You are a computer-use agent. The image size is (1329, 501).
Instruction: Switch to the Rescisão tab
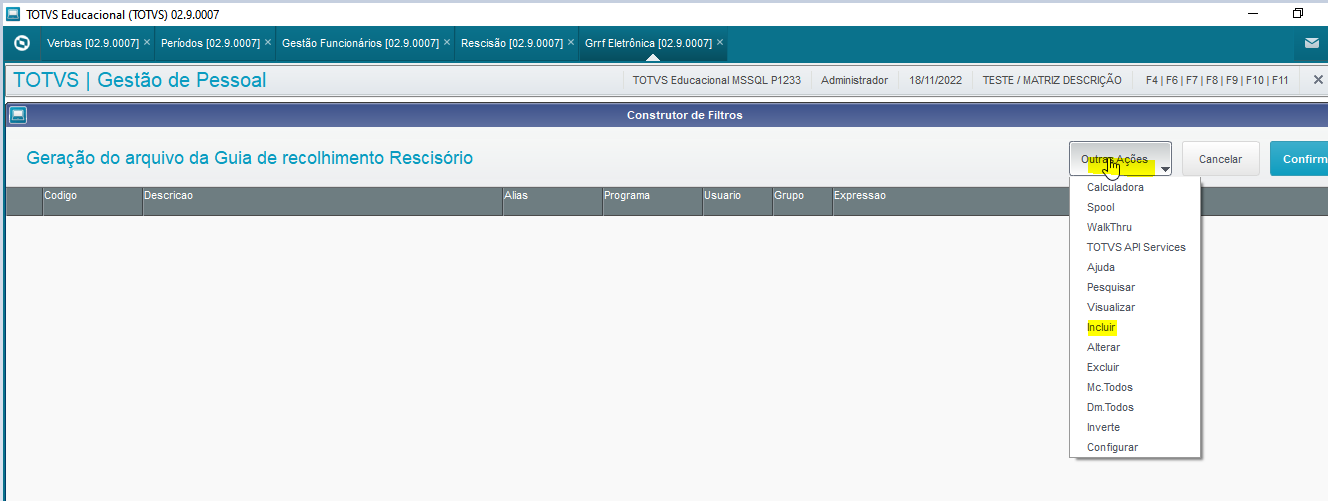tap(511, 43)
